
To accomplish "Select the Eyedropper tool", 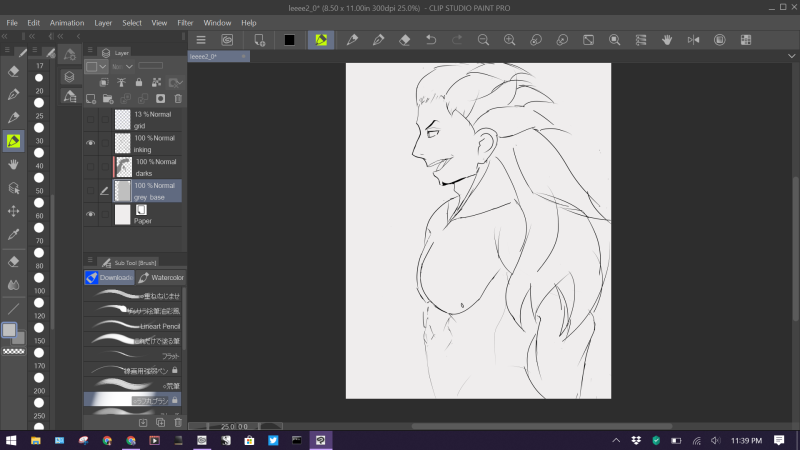I will coord(14,234).
